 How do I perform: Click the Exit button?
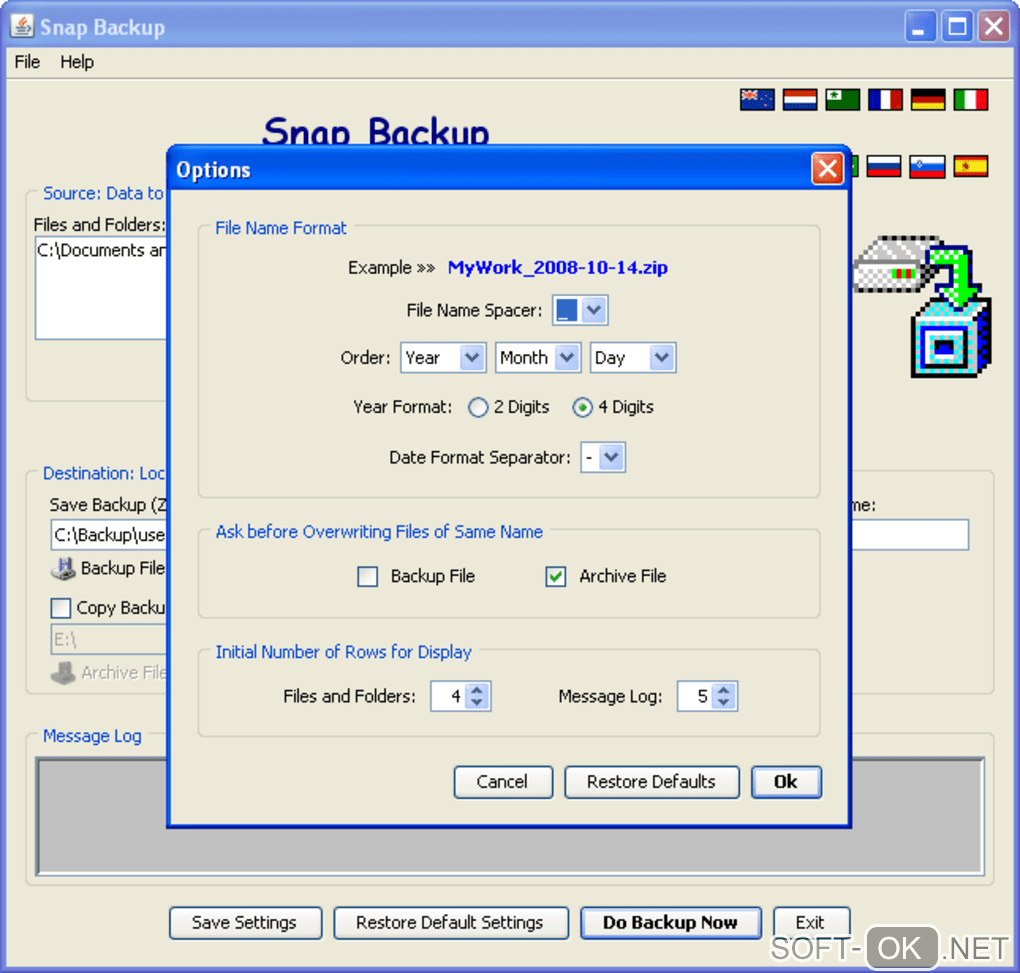(x=811, y=923)
